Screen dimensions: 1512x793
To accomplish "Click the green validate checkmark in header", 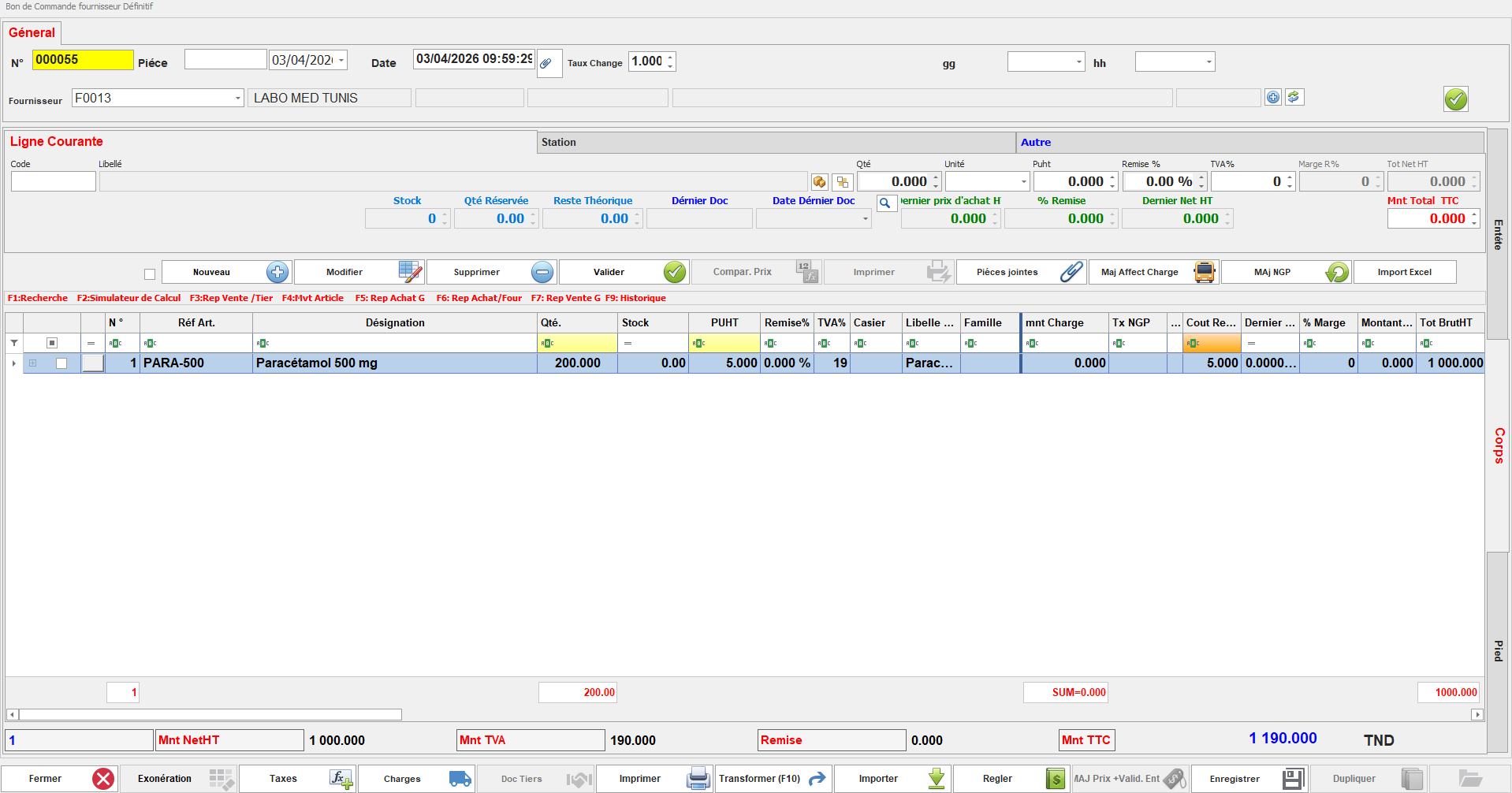I will point(1455,99).
